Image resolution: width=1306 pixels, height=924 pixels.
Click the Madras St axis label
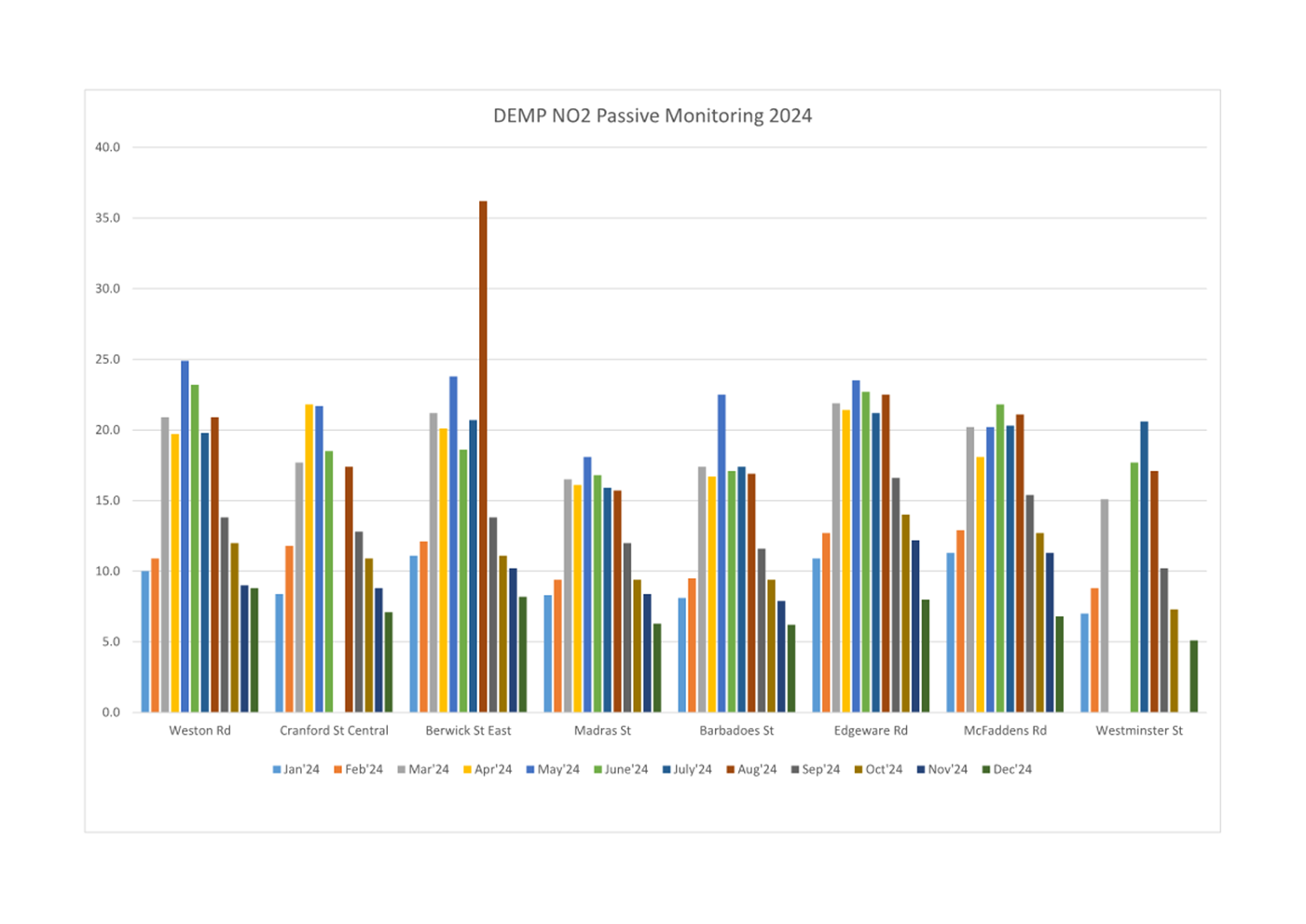[x=602, y=730]
